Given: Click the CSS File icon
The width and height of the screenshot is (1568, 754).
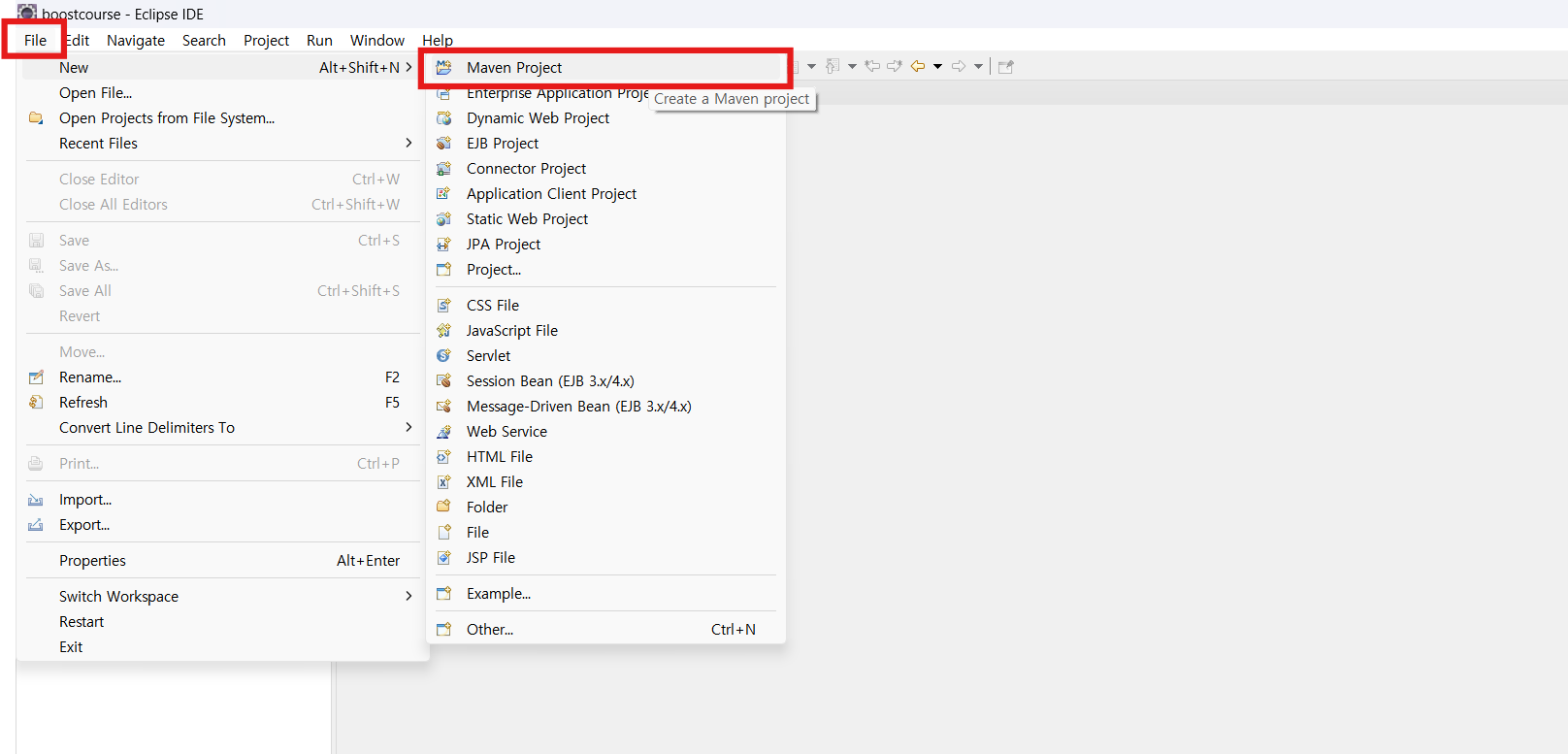Looking at the screenshot, I should (443, 306).
